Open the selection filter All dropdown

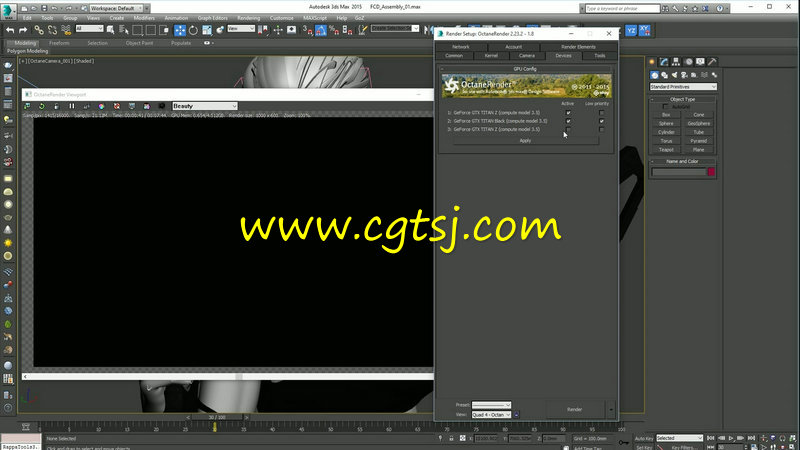pos(89,29)
